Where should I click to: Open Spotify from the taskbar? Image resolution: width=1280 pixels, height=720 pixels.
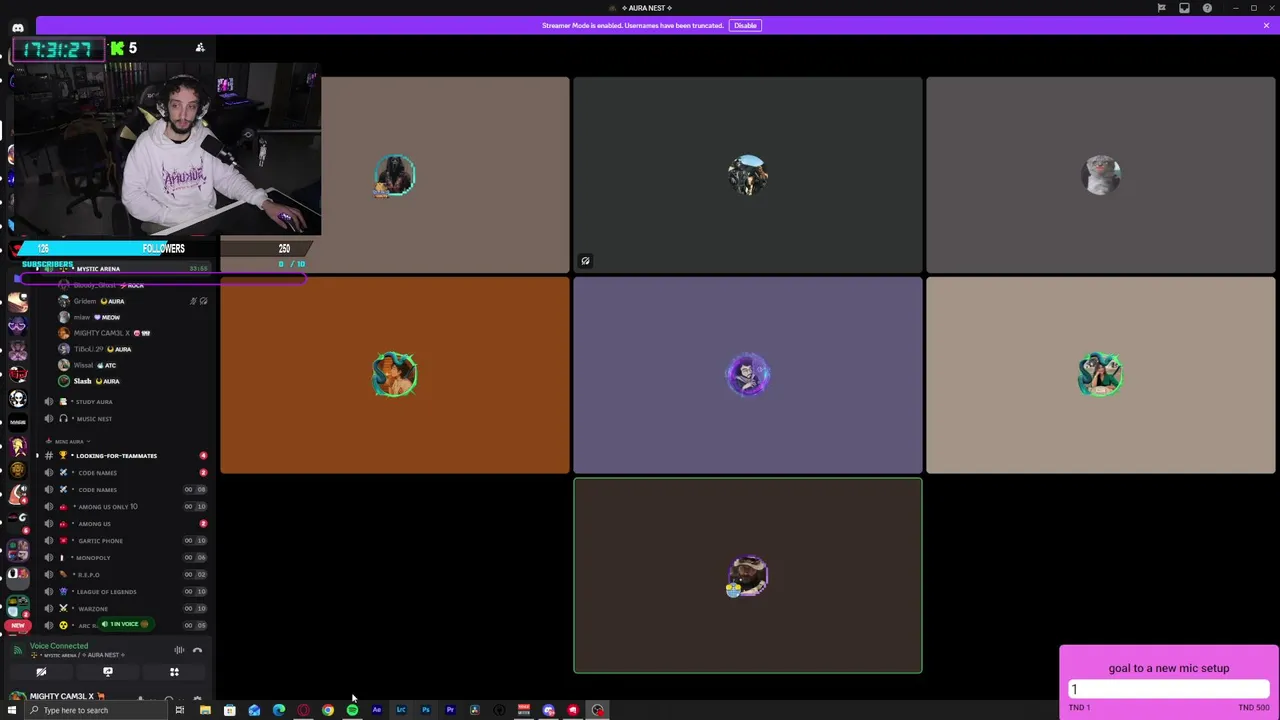(352, 710)
